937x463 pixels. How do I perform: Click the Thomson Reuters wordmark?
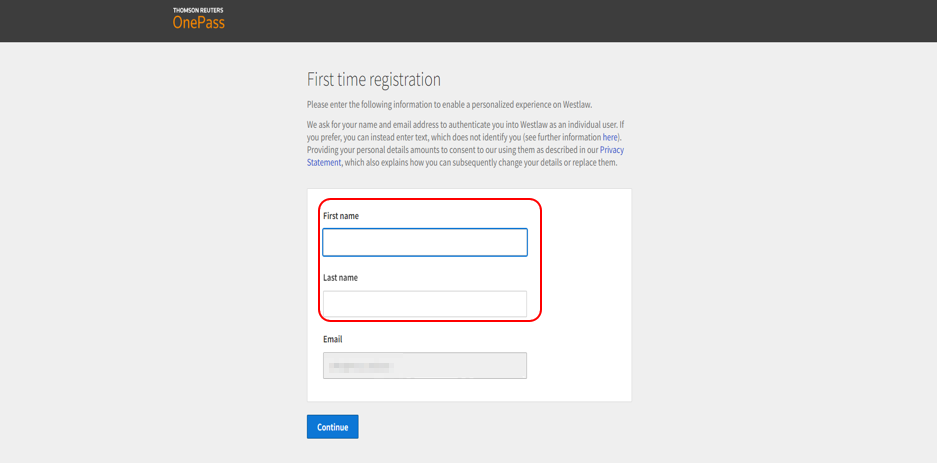198,10
